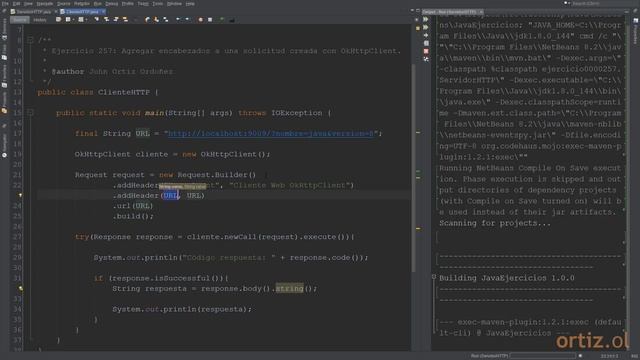Click Re-run with different parameters icon
Viewport: 640px width, 360px height.
[x=426, y=27]
